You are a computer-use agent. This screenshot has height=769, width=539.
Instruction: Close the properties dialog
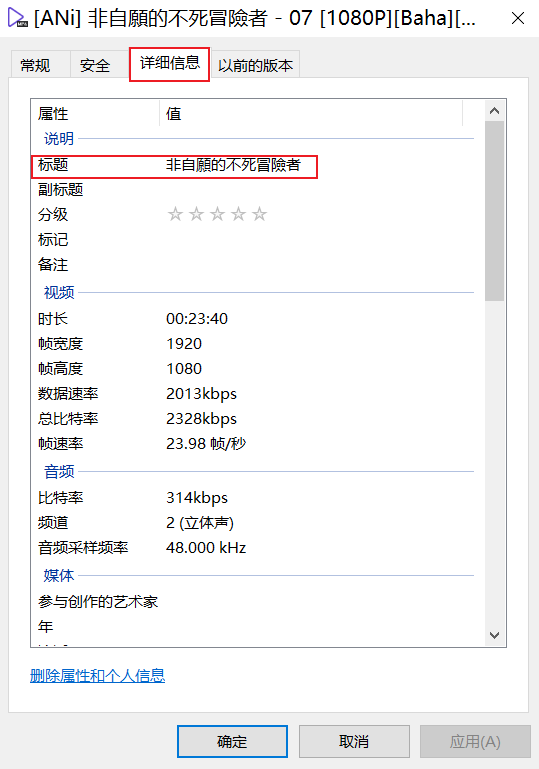coord(518,19)
